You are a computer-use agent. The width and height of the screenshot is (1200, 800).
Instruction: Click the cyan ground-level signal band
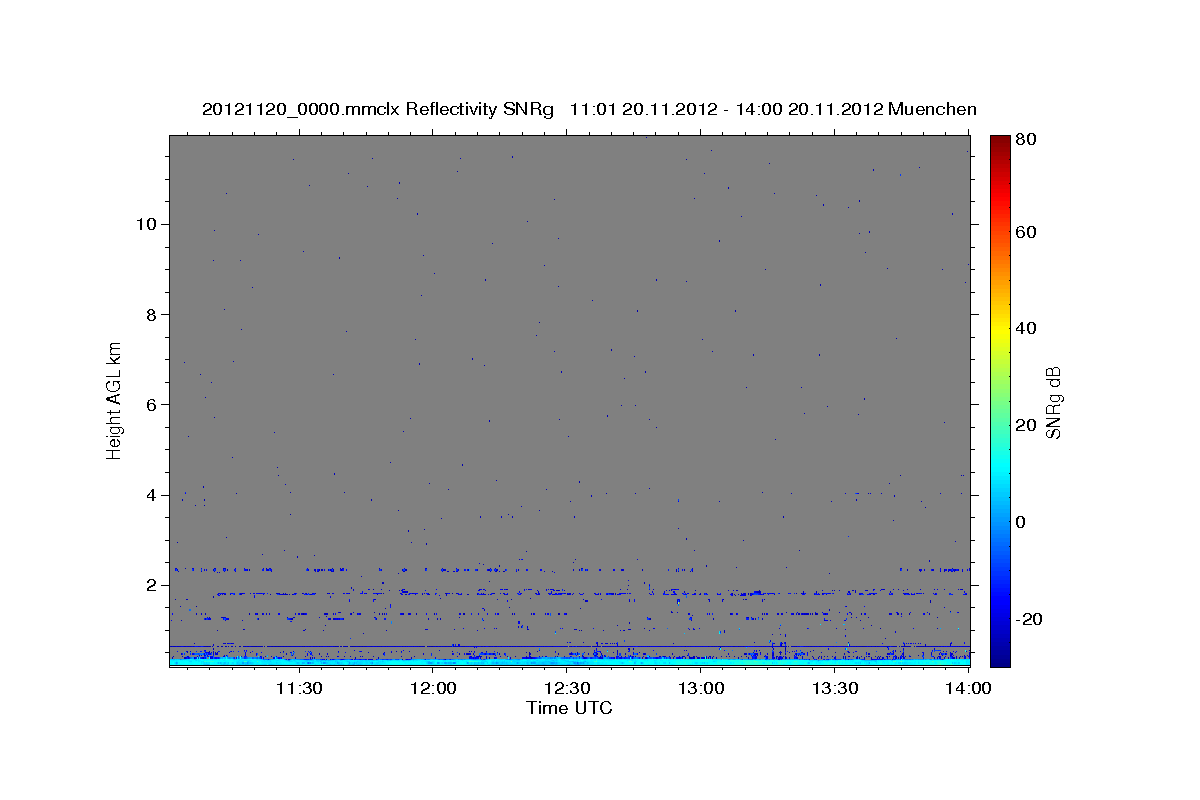coord(569,662)
